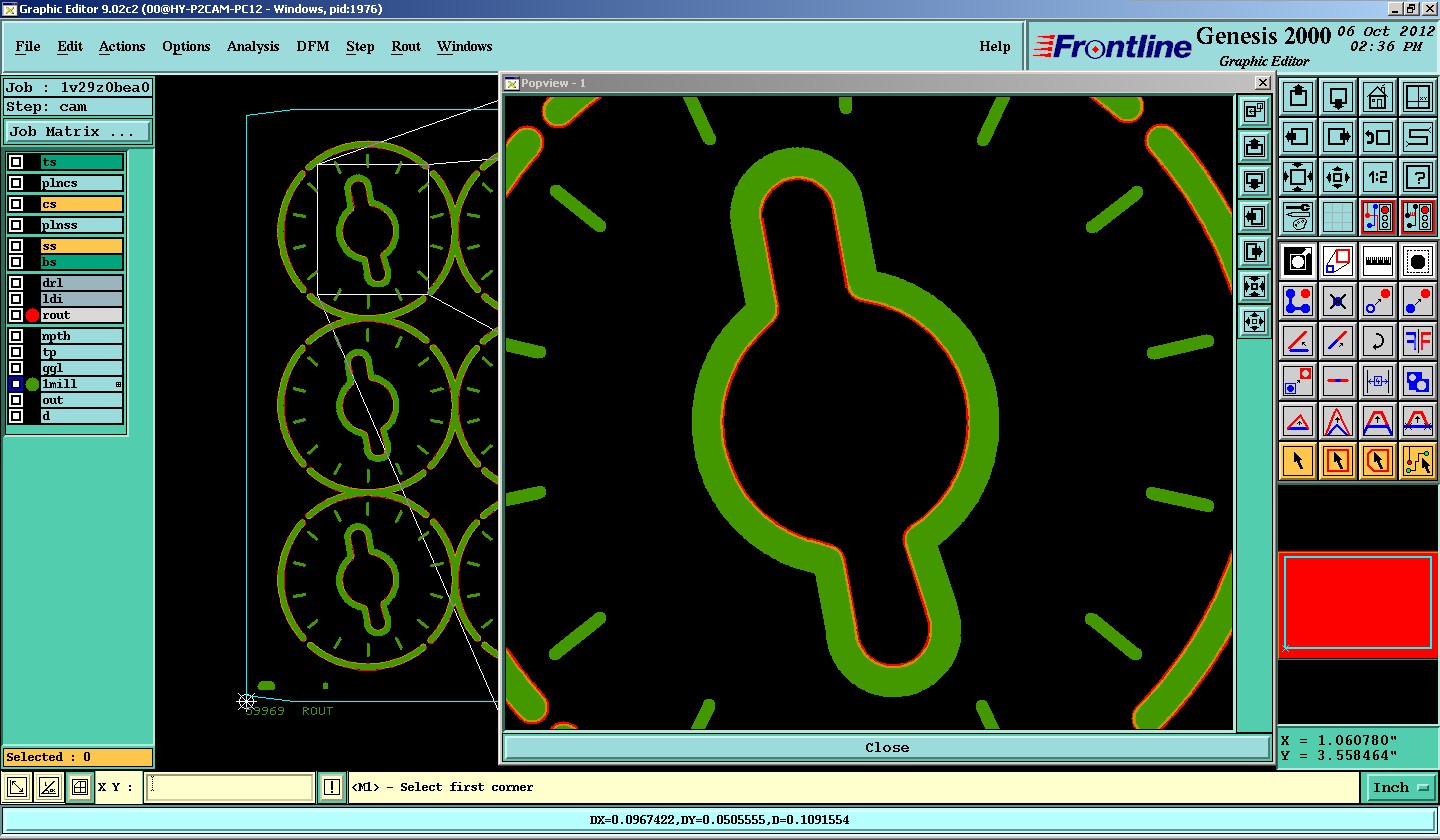Click the exclamation mark icon beside XY field
The image size is (1440, 840).
point(332,787)
